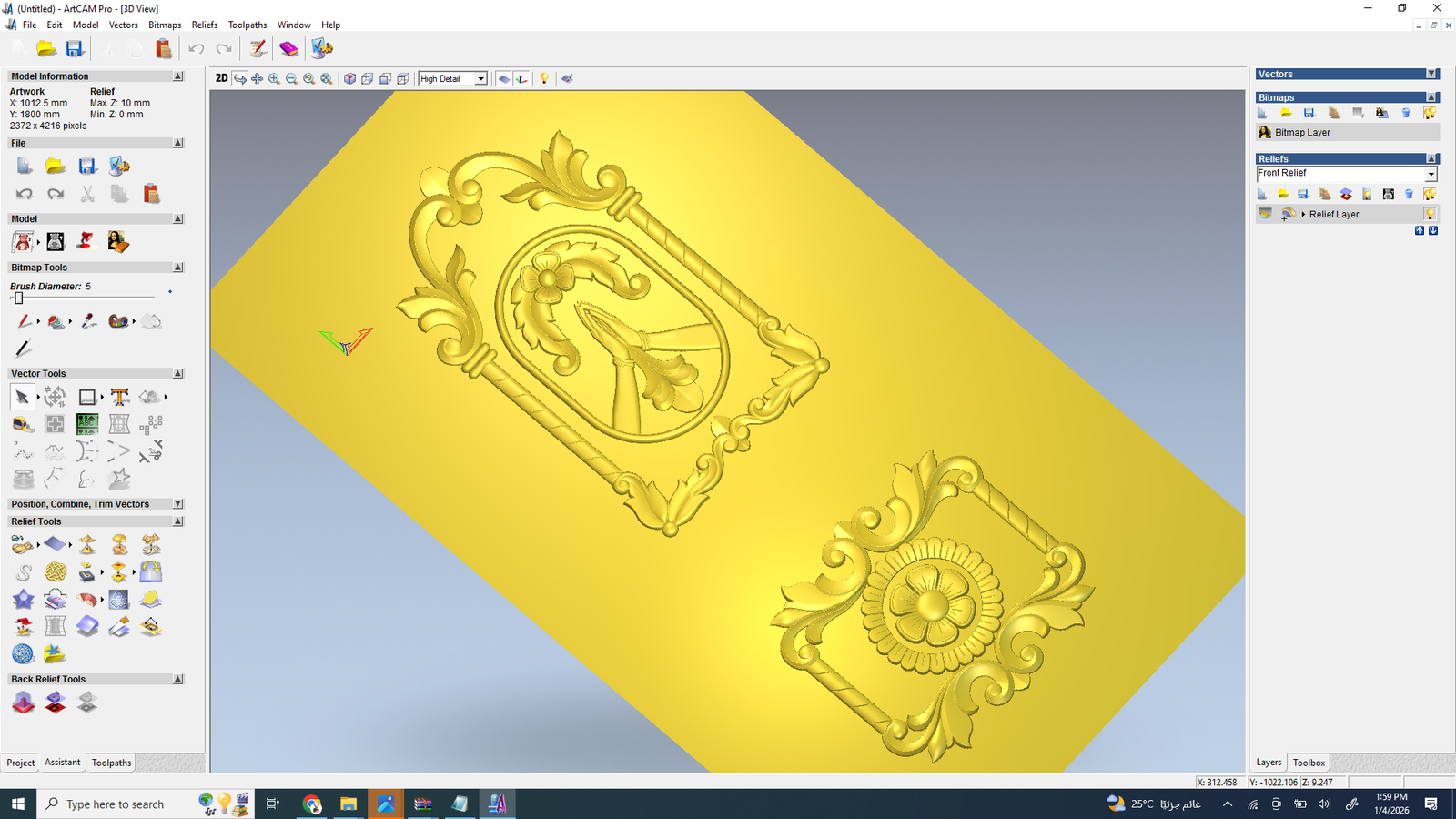The height and width of the screenshot is (819, 1456).
Task: Switch to the 2D view button
Action: pos(221,78)
